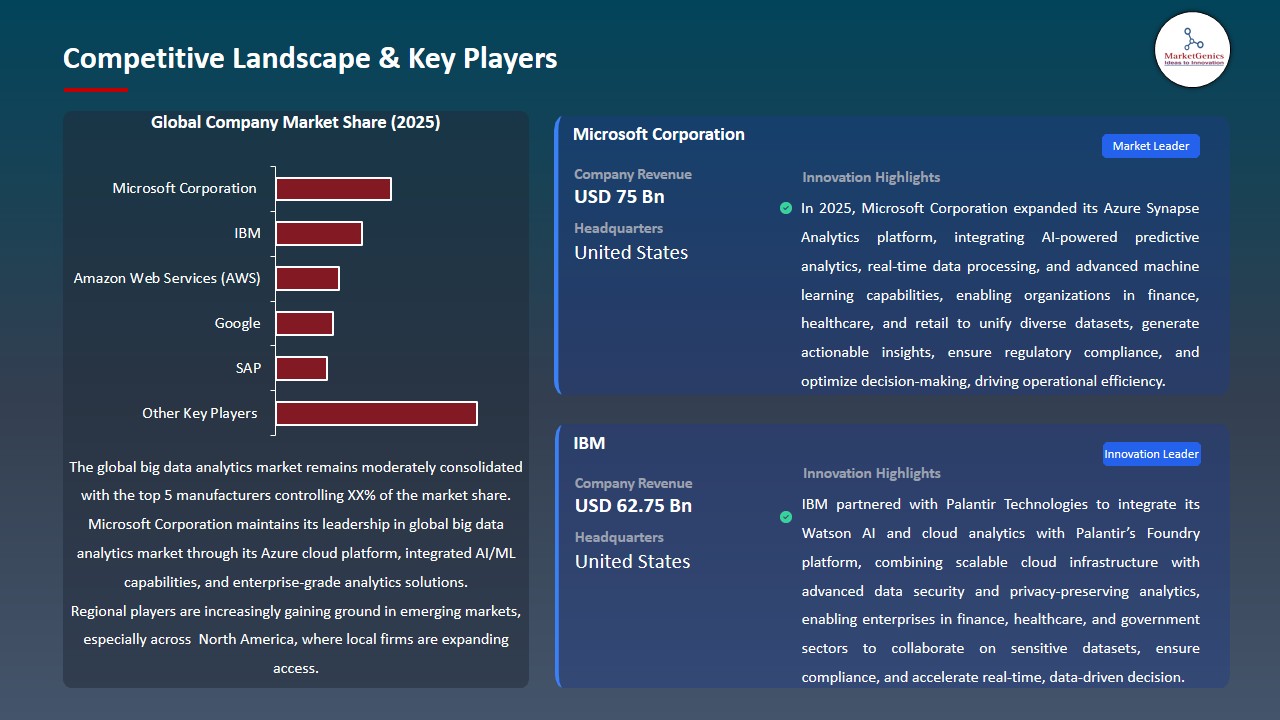
Task: Select the Innovation Leader badge
Action: [x=1151, y=453]
